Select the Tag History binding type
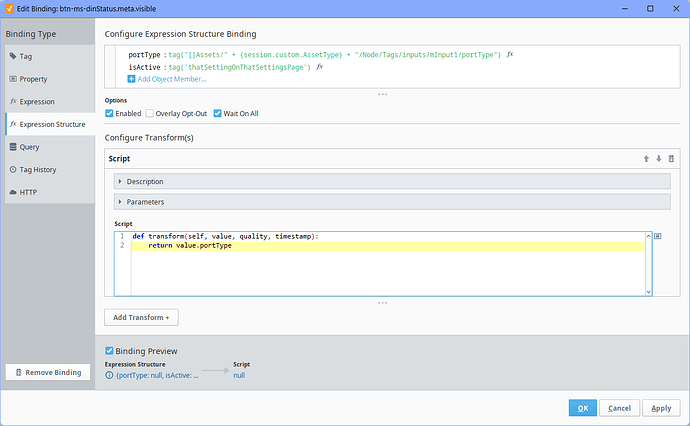 pos(50,169)
